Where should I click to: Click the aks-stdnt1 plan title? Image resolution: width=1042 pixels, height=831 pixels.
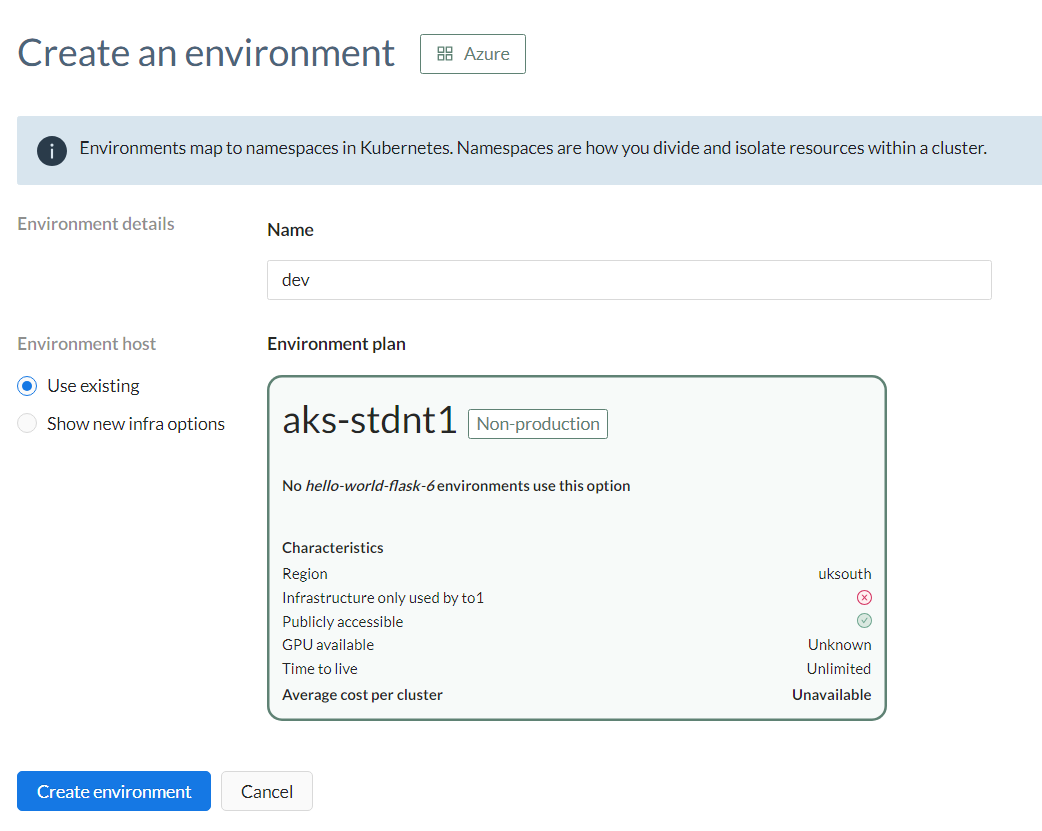click(370, 419)
